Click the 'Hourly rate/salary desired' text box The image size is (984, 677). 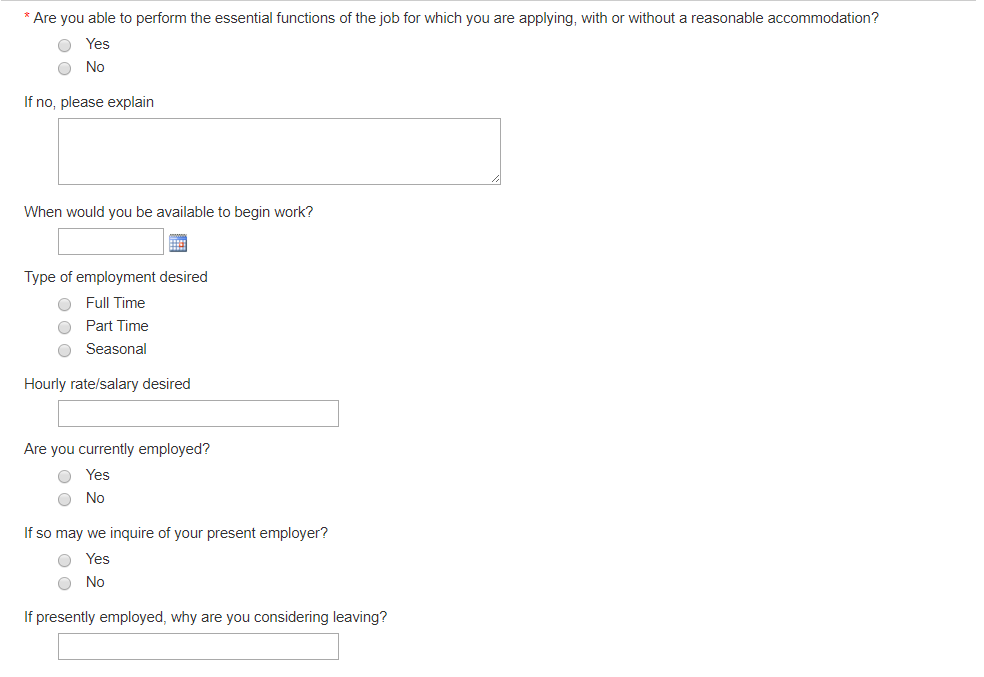point(197,413)
